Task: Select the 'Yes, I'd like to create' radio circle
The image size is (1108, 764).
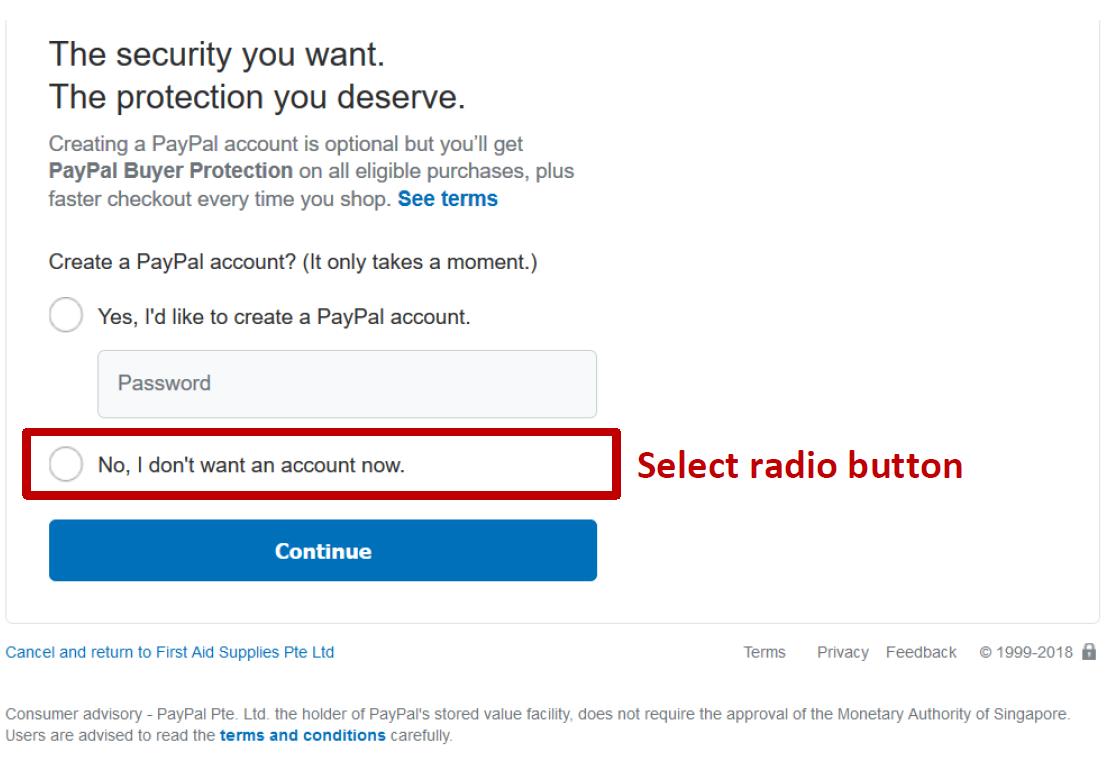Action: (66, 315)
